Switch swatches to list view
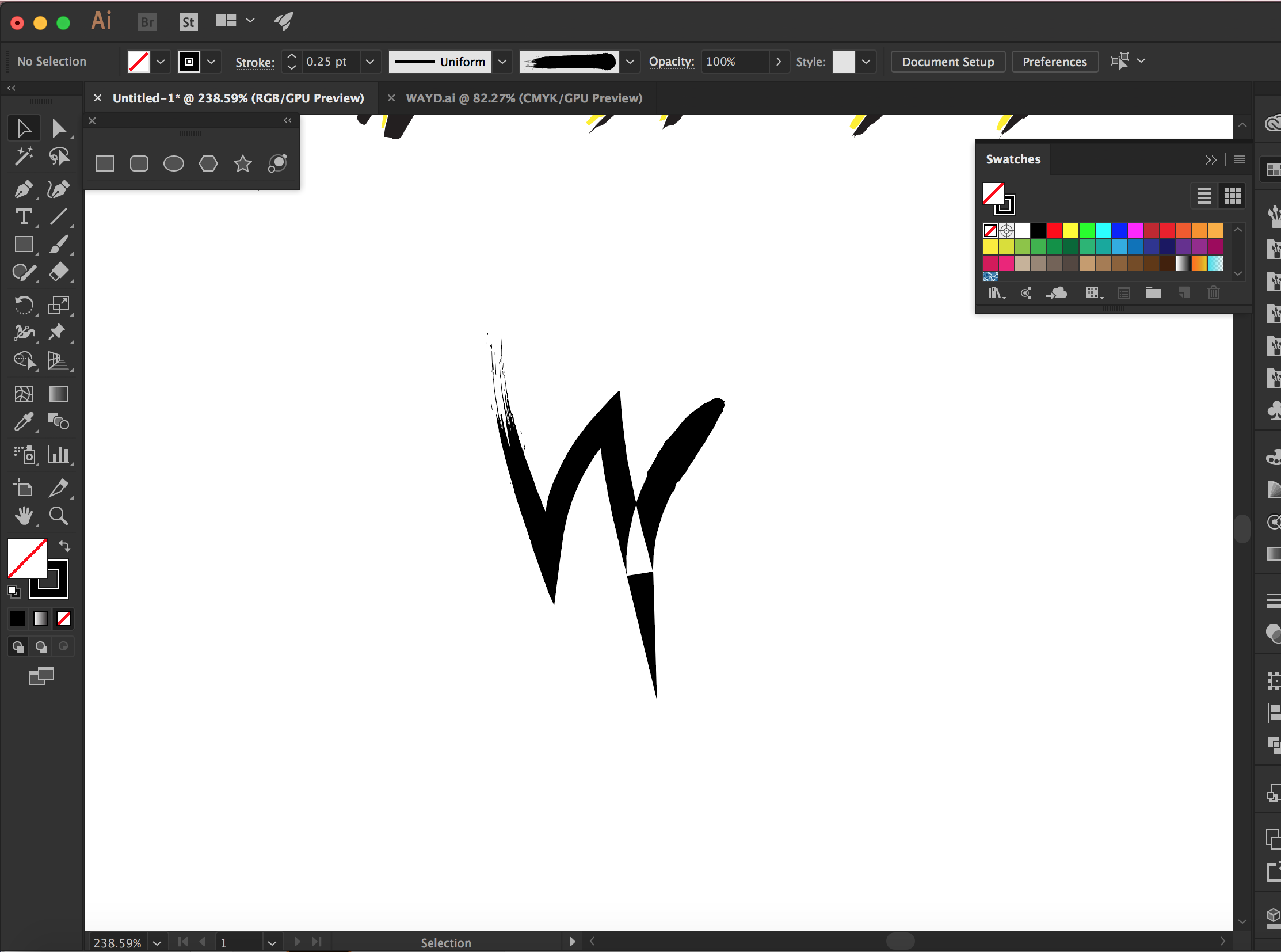 [1204, 196]
